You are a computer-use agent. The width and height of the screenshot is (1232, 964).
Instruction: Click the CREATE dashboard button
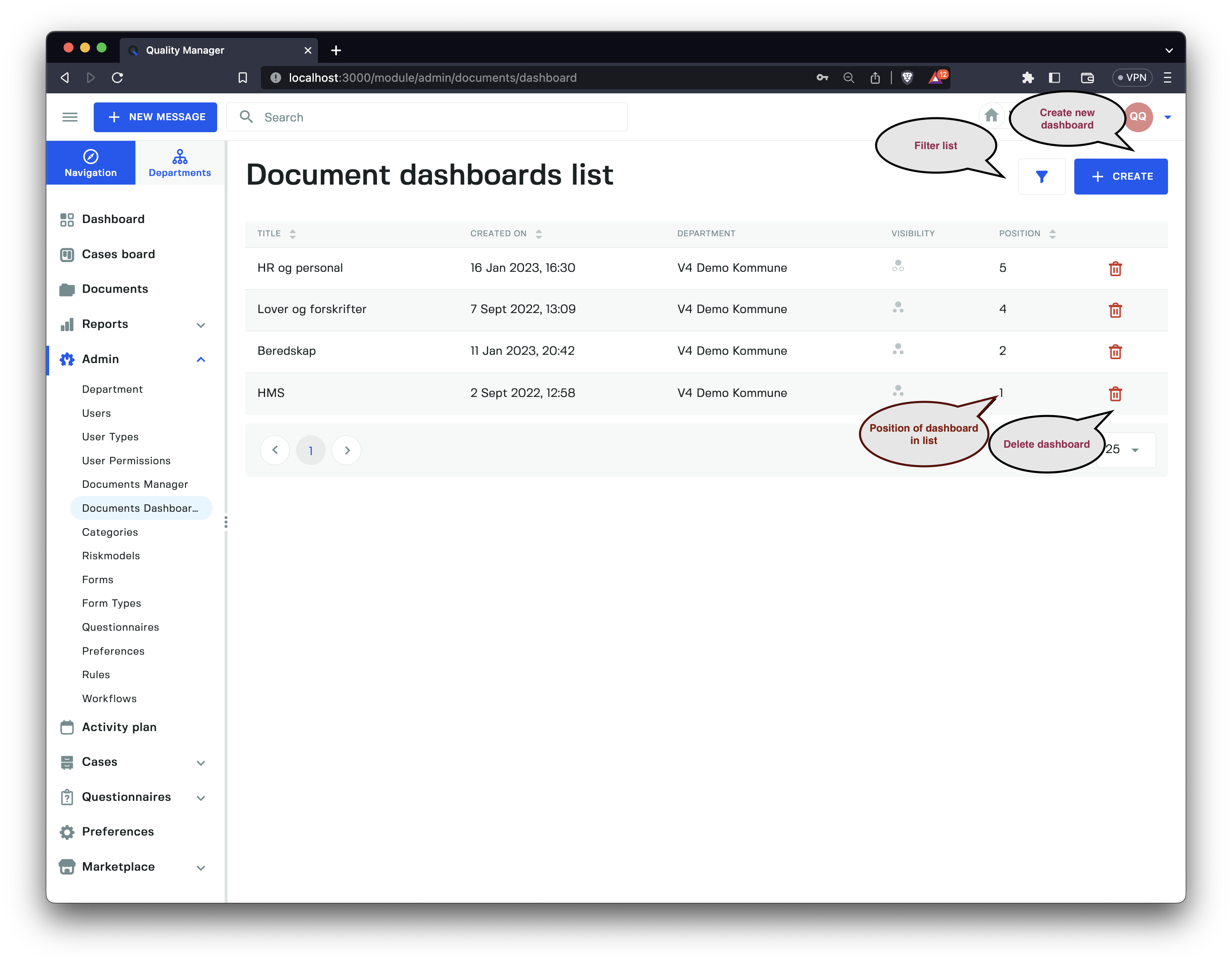(x=1121, y=177)
